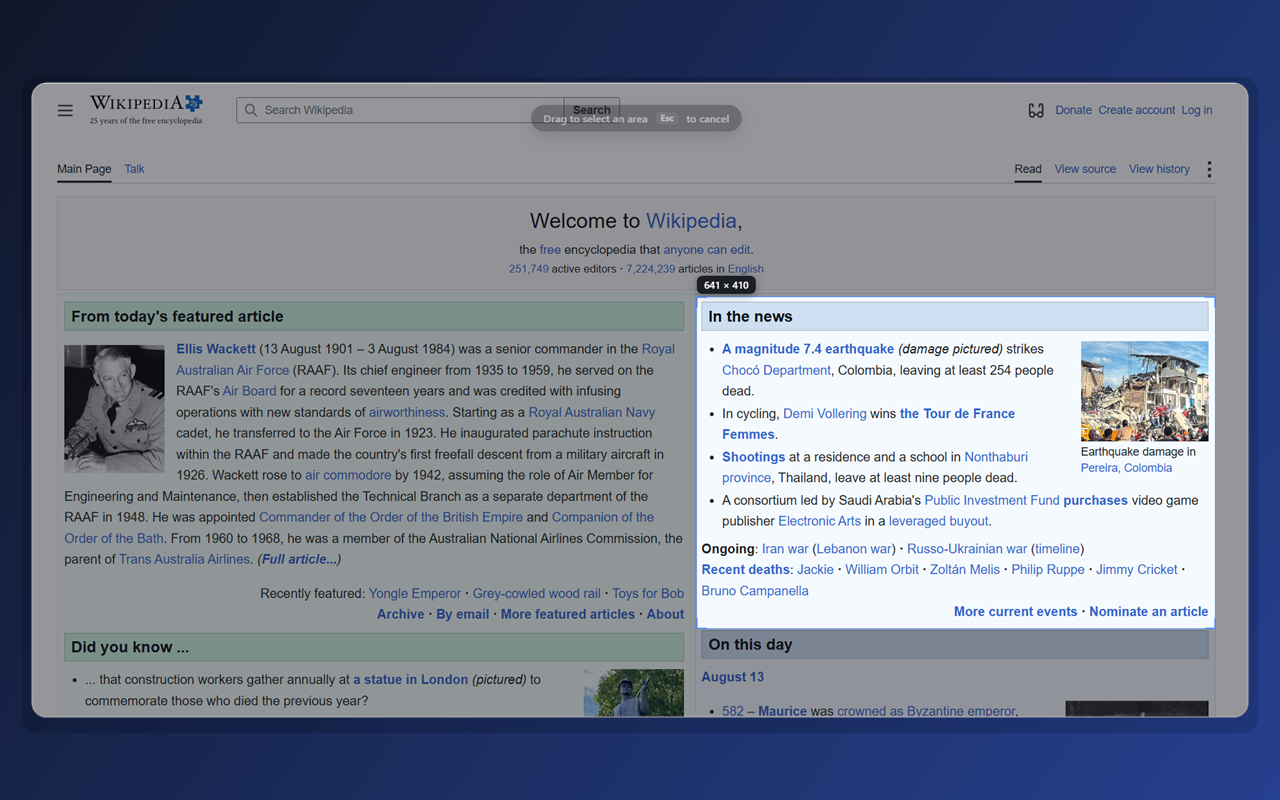This screenshot has height=800, width=1280.
Task: Focus the Search Wikipedia input field
Action: (x=400, y=110)
